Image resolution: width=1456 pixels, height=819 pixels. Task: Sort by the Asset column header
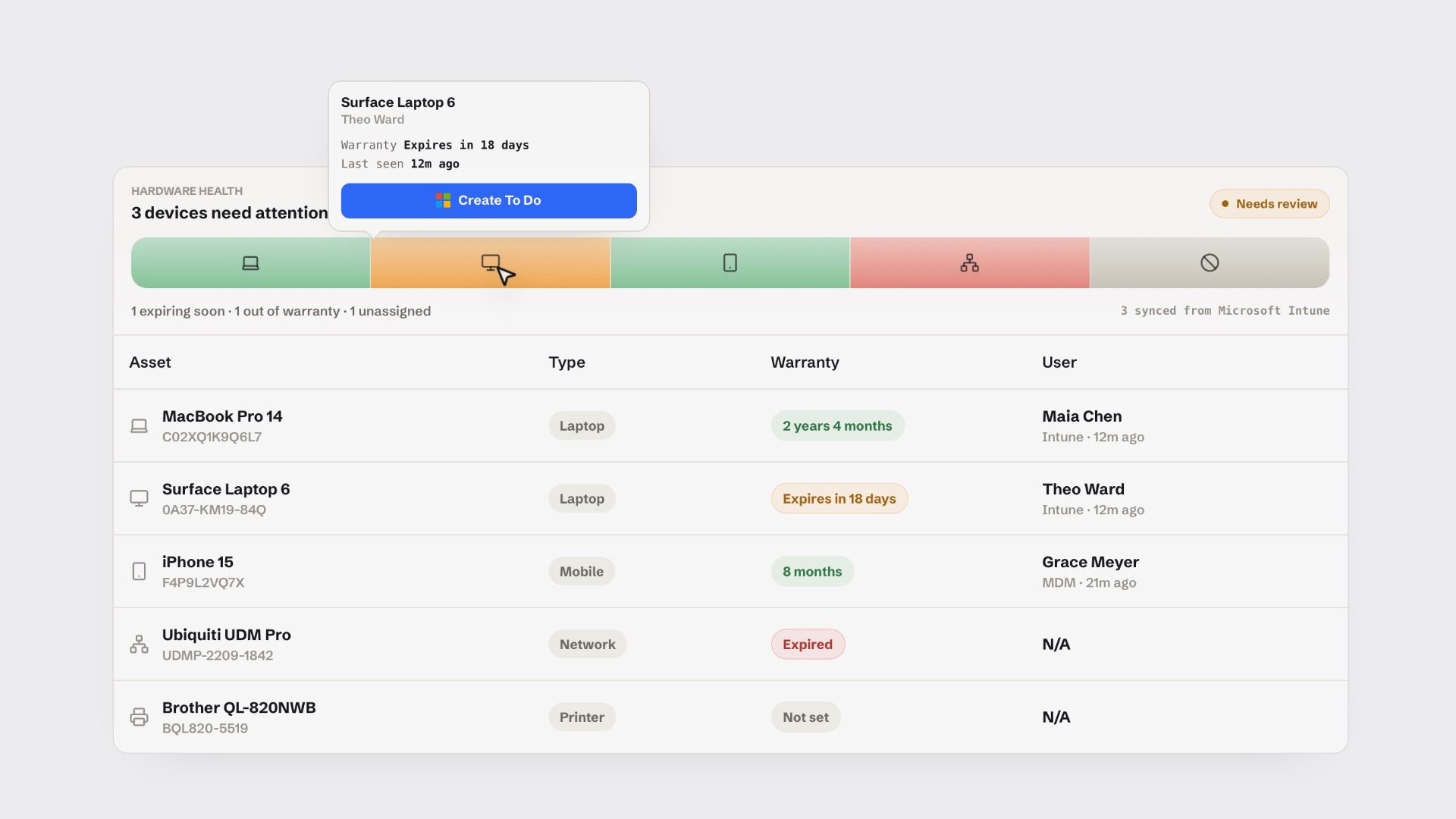click(150, 362)
